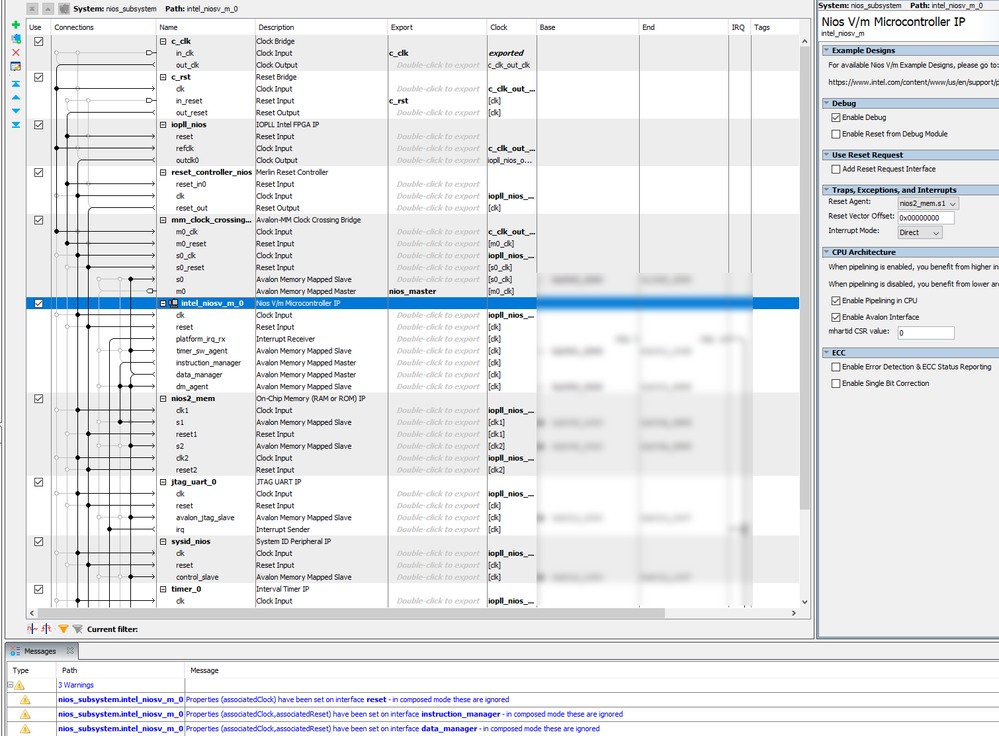This screenshot has width=999, height=736.
Task: Click the warning icon on the reset interface message row
Action: (x=25, y=700)
